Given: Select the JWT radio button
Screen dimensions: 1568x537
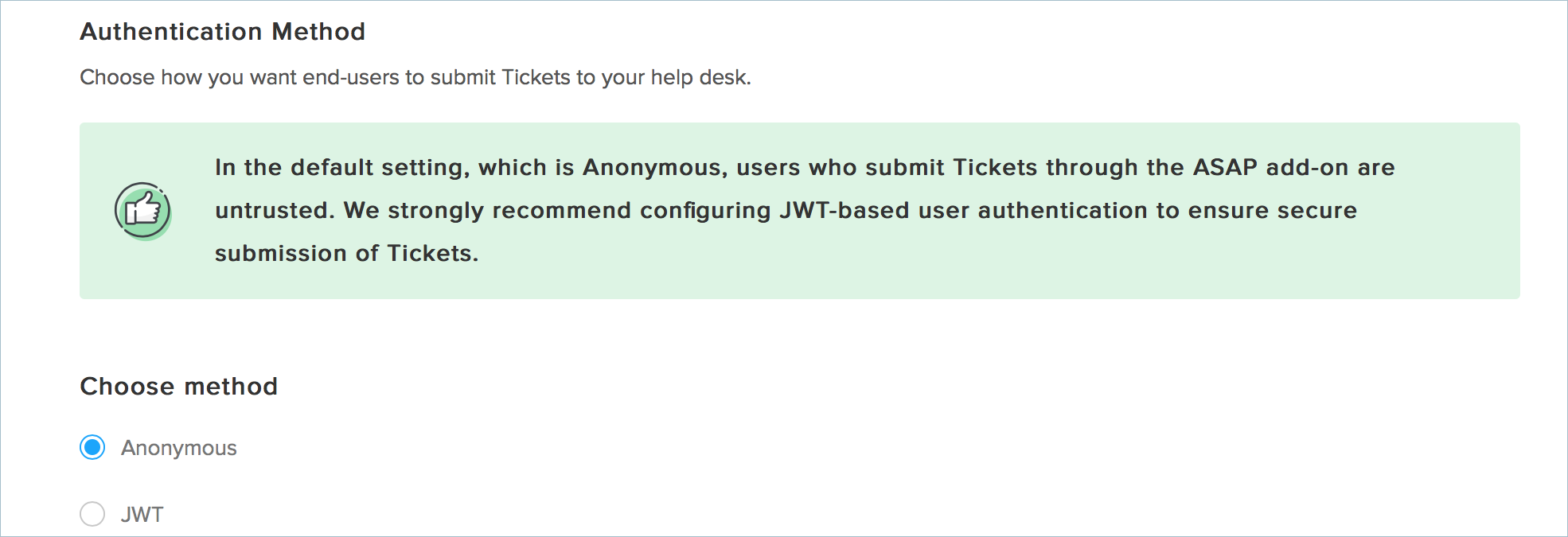Looking at the screenshot, I should click(x=92, y=514).
